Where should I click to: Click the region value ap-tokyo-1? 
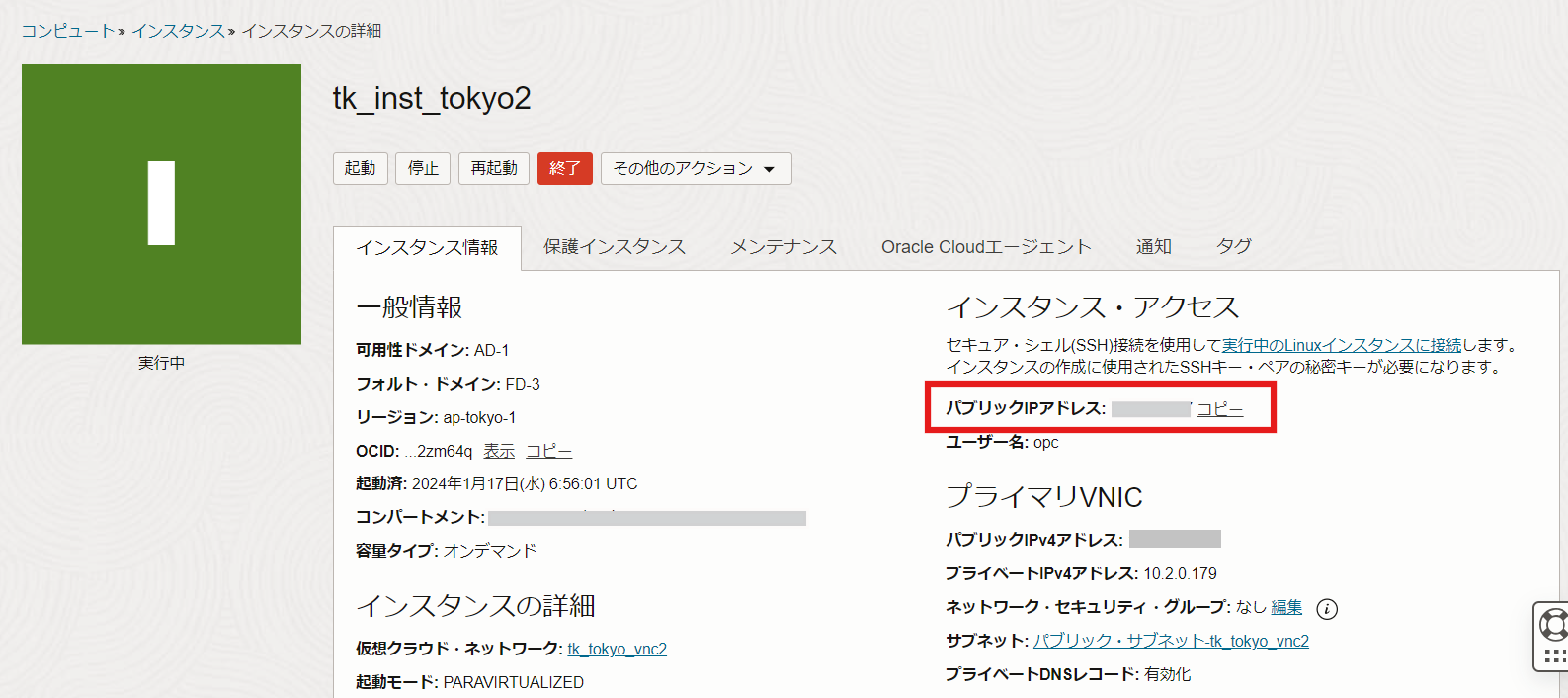pyautogui.click(x=479, y=417)
